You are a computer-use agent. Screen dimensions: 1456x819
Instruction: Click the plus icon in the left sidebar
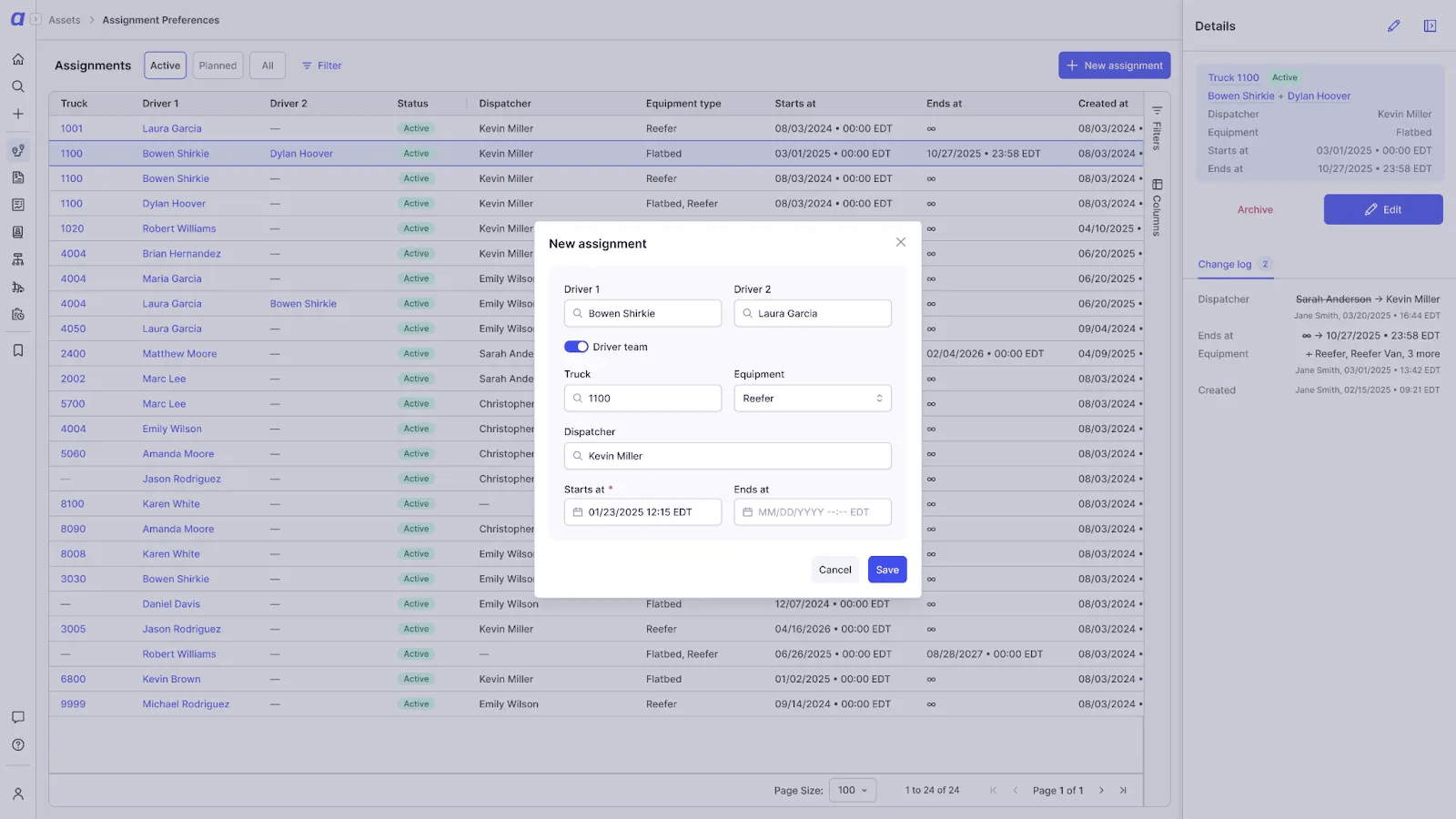[x=17, y=114]
